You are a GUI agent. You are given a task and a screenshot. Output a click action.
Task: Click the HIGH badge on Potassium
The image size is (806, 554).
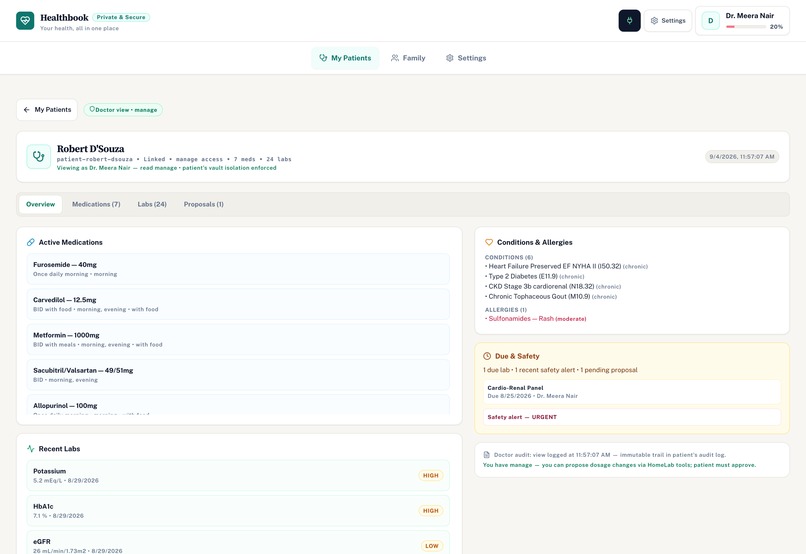coord(431,475)
